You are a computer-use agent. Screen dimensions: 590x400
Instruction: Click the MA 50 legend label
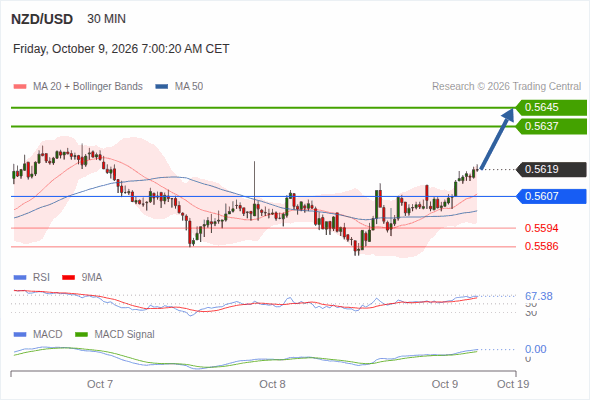[x=189, y=87]
